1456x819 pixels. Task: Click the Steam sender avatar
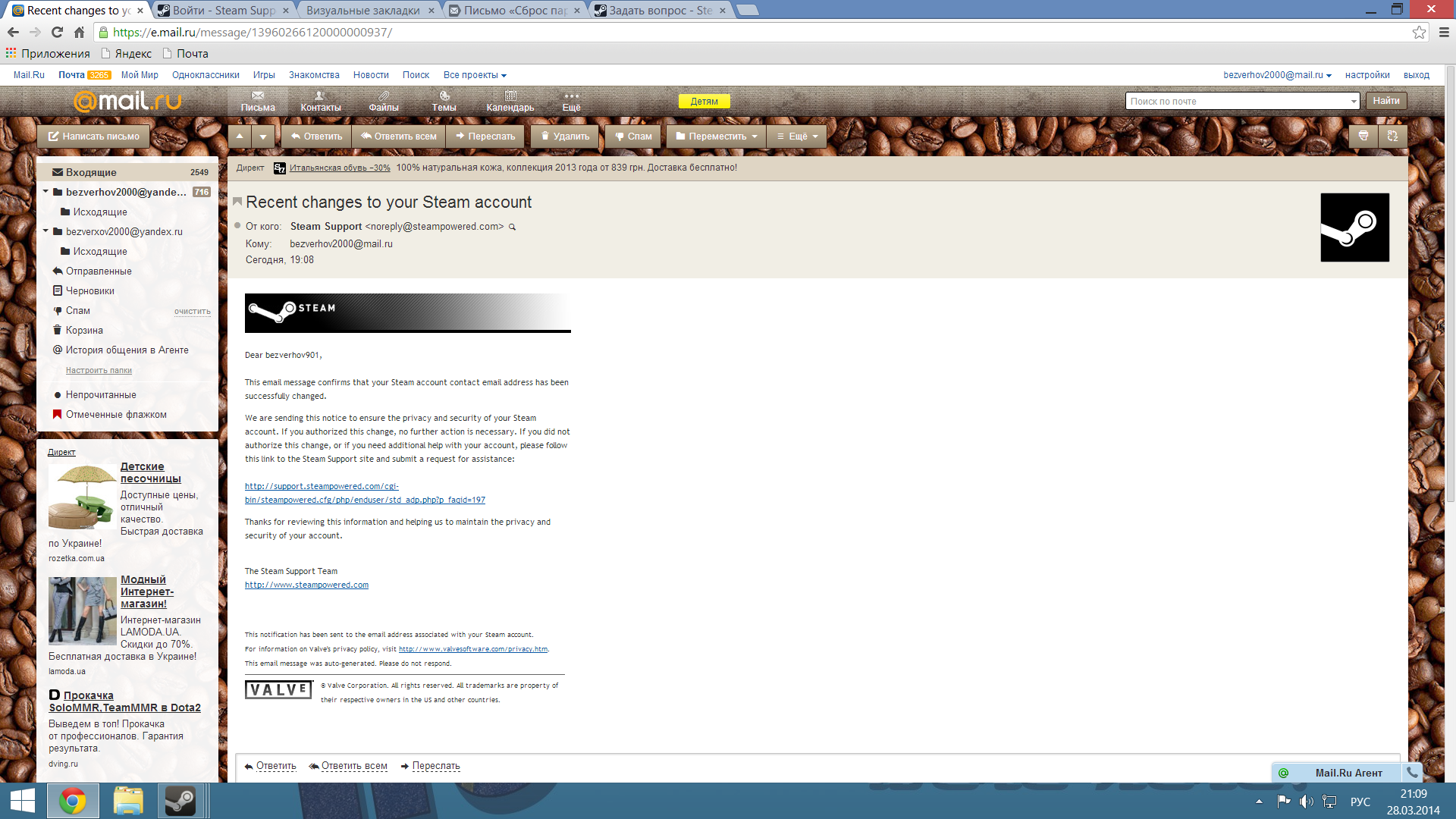pyautogui.click(x=1354, y=227)
